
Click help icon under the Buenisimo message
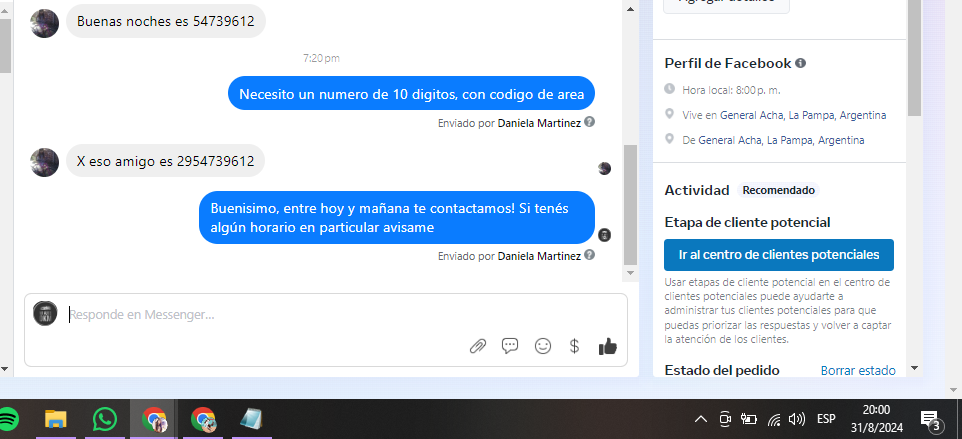pos(590,256)
